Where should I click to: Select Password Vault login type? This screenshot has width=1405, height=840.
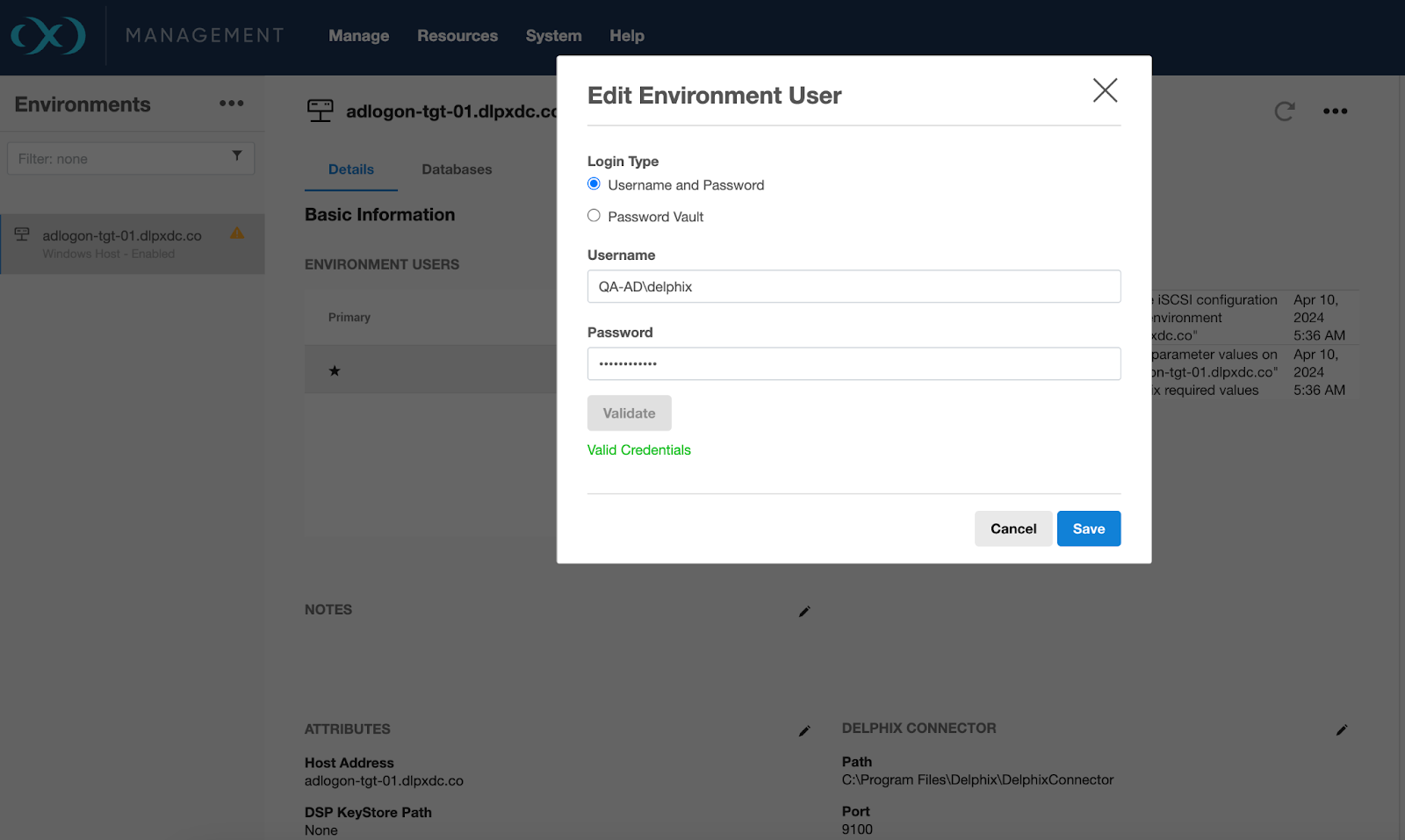tap(594, 216)
